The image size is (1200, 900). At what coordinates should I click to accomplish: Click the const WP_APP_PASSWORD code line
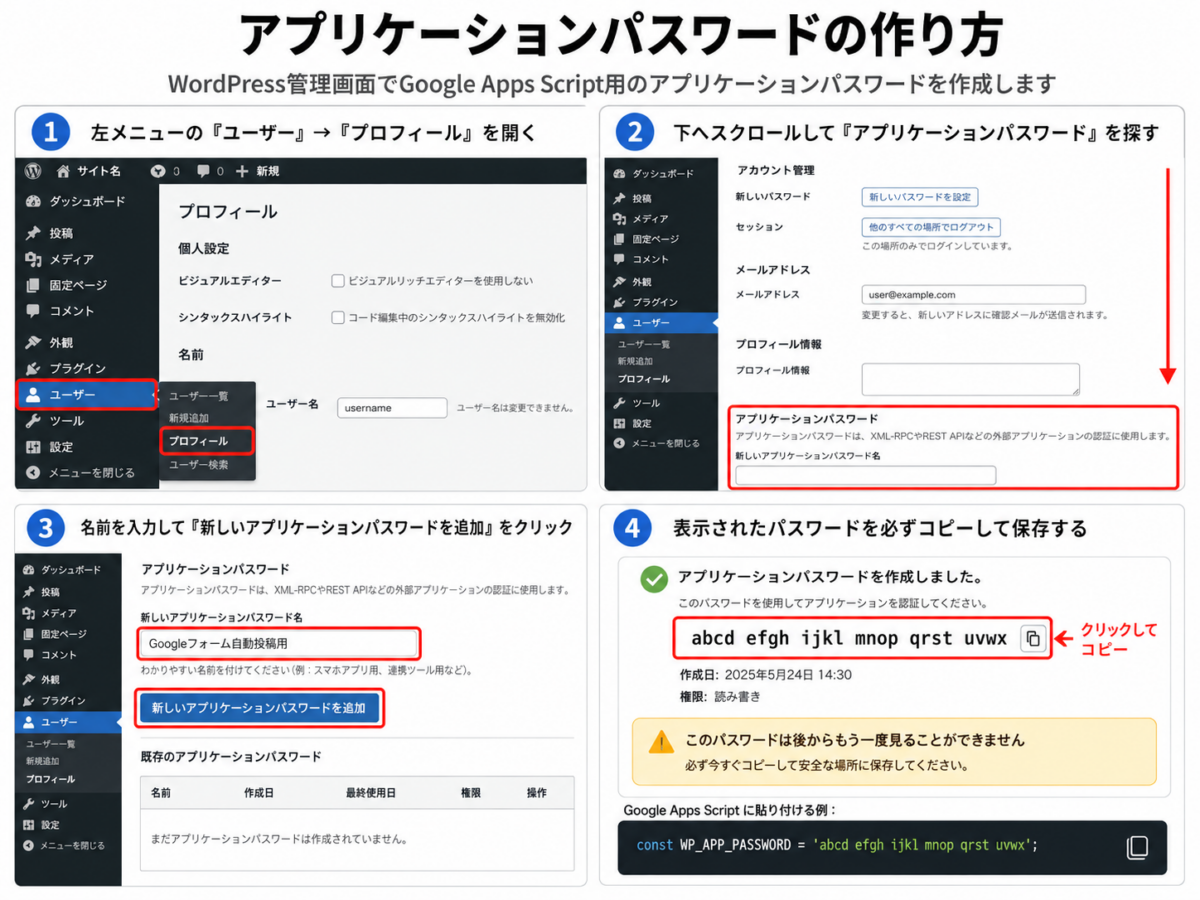[837, 845]
